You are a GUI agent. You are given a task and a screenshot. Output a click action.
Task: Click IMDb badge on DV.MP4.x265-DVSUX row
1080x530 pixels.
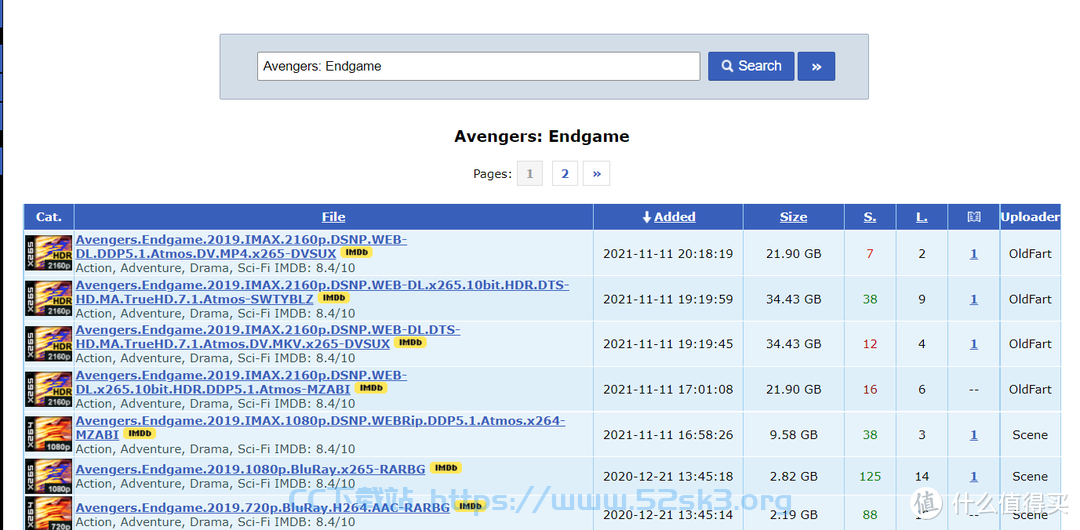[x=356, y=253]
